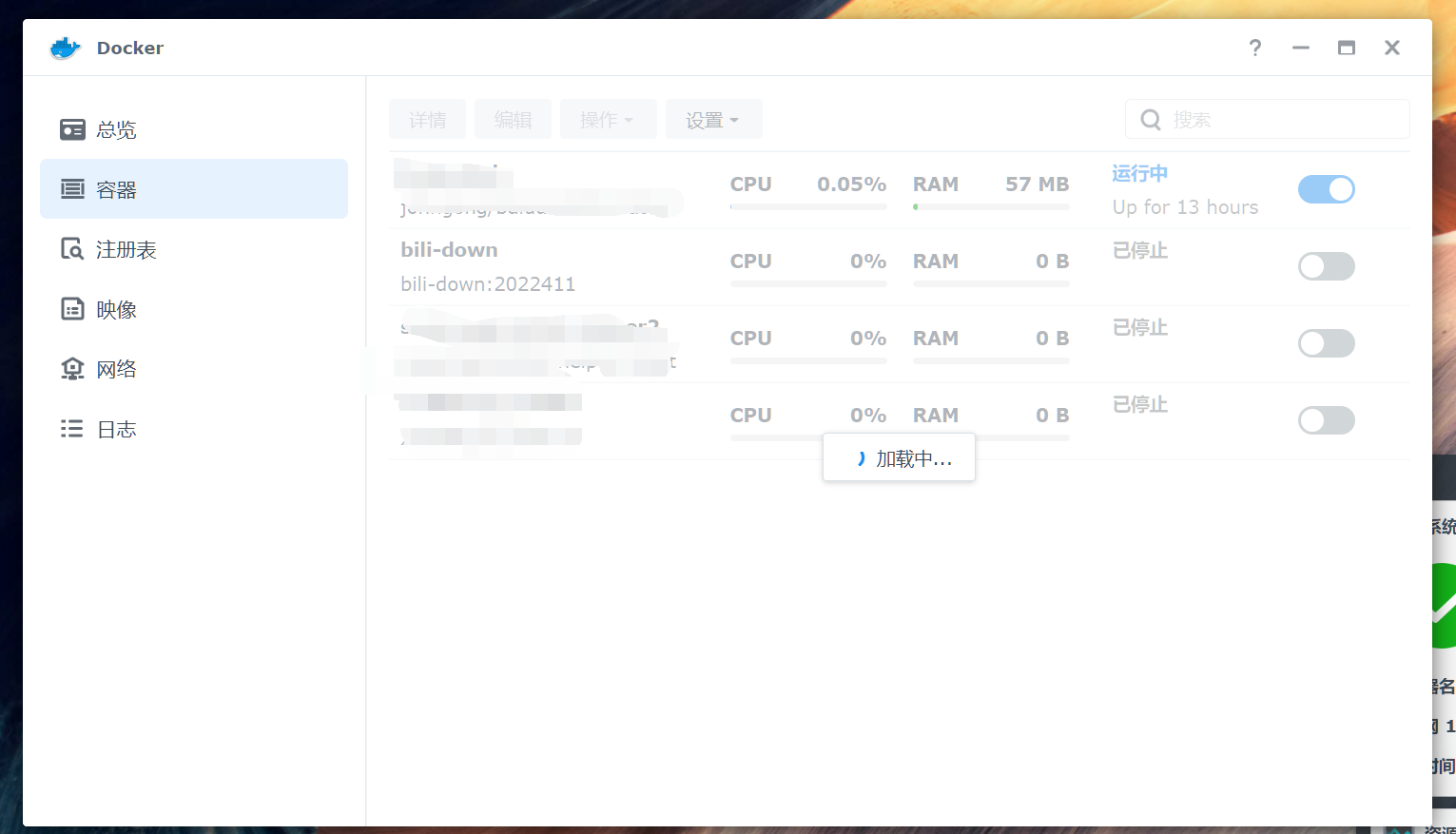
Task: Maximize the Docker window
Action: coord(1347,48)
